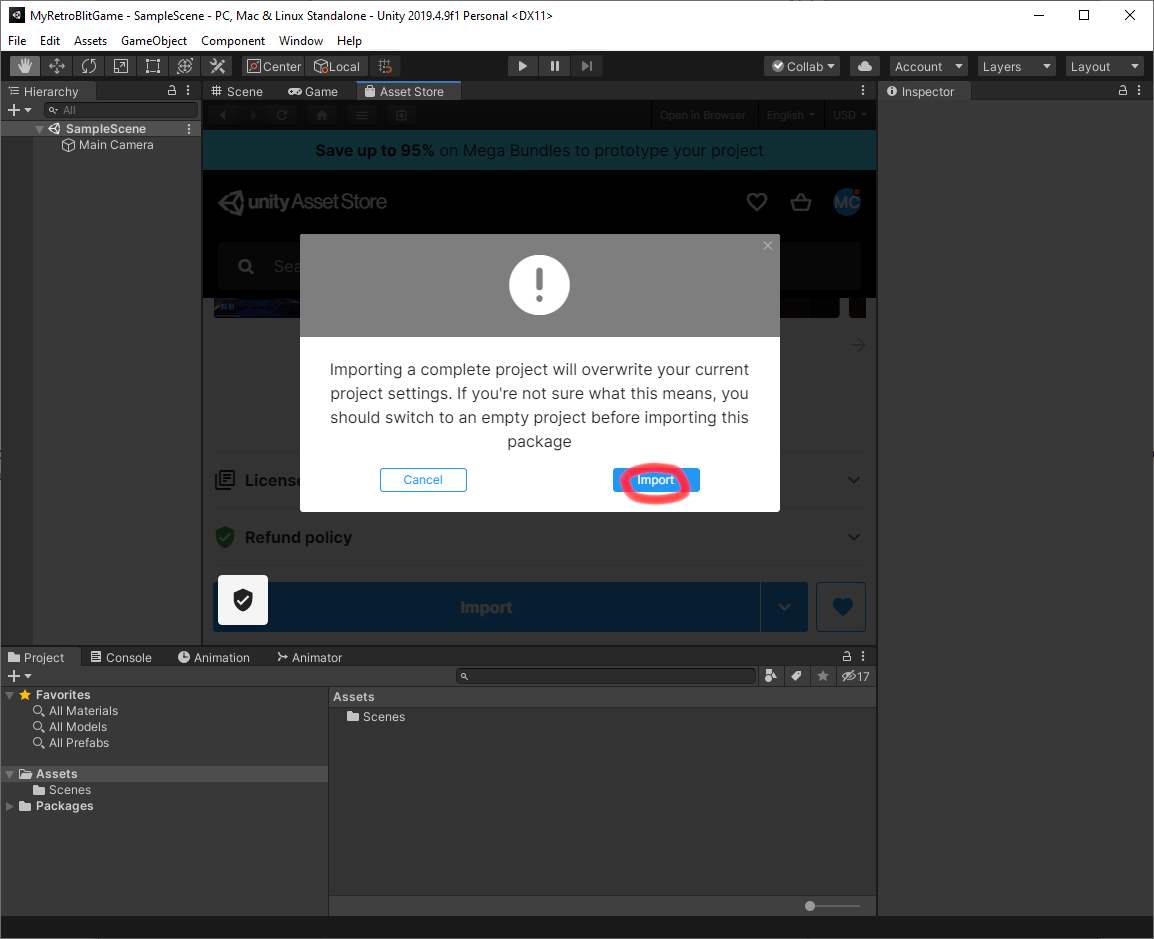This screenshot has height=939, width=1154.
Task: Switch to the Game tab
Action: [x=313, y=91]
